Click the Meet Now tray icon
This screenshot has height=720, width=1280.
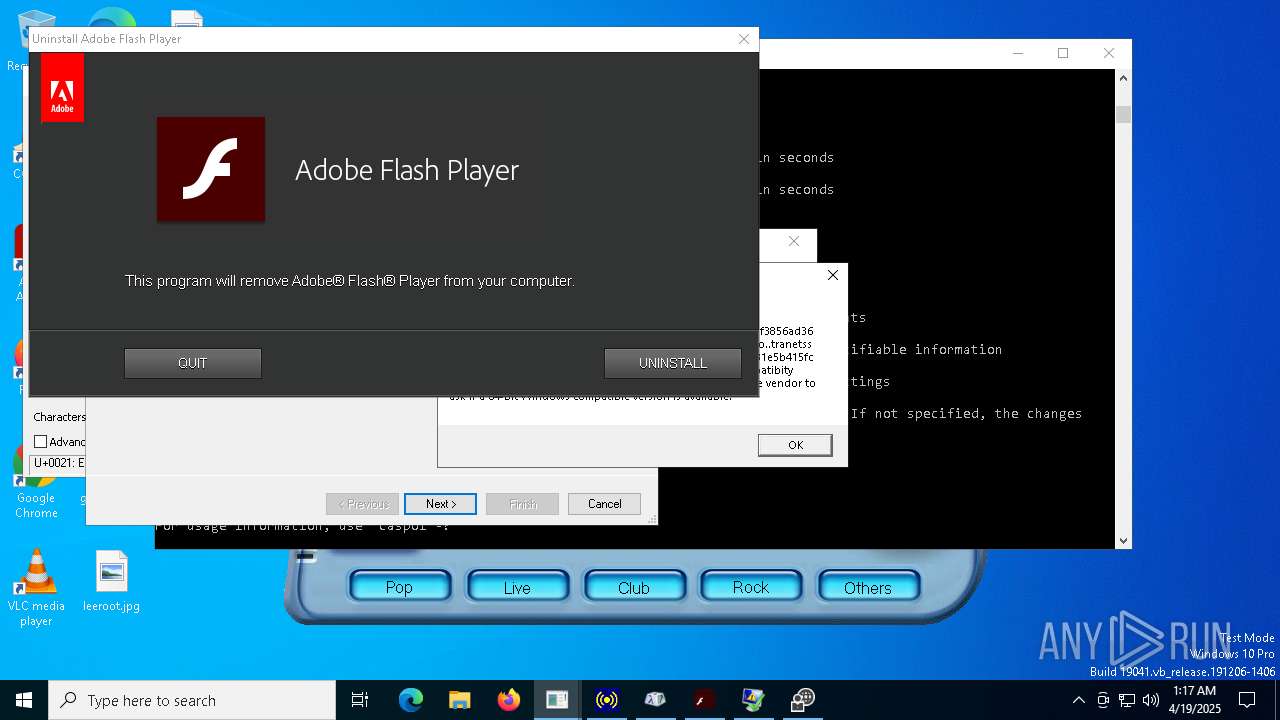pos(1102,700)
